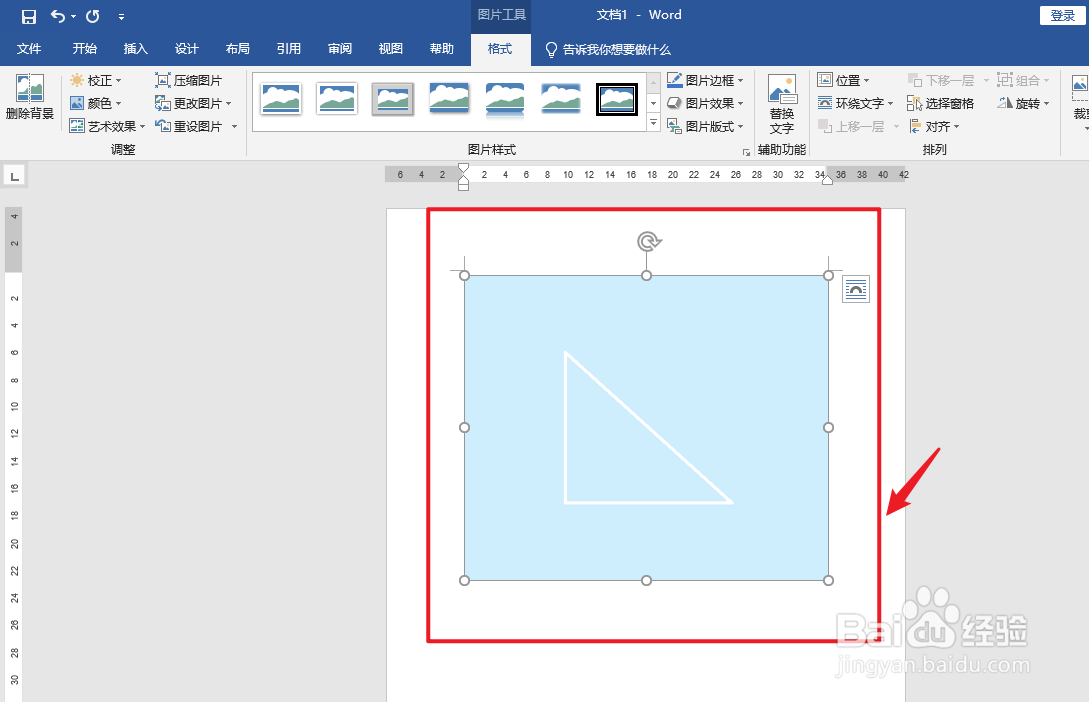The image size is (1089, 702).
Task: Click the 登录 sign-in button
Action: (1063, 15)
